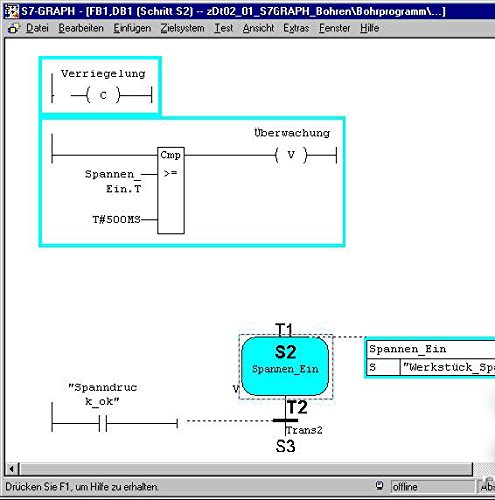The image size is (495, 500).
Task: Open the Test menu
Action: [x=224, y=28]
